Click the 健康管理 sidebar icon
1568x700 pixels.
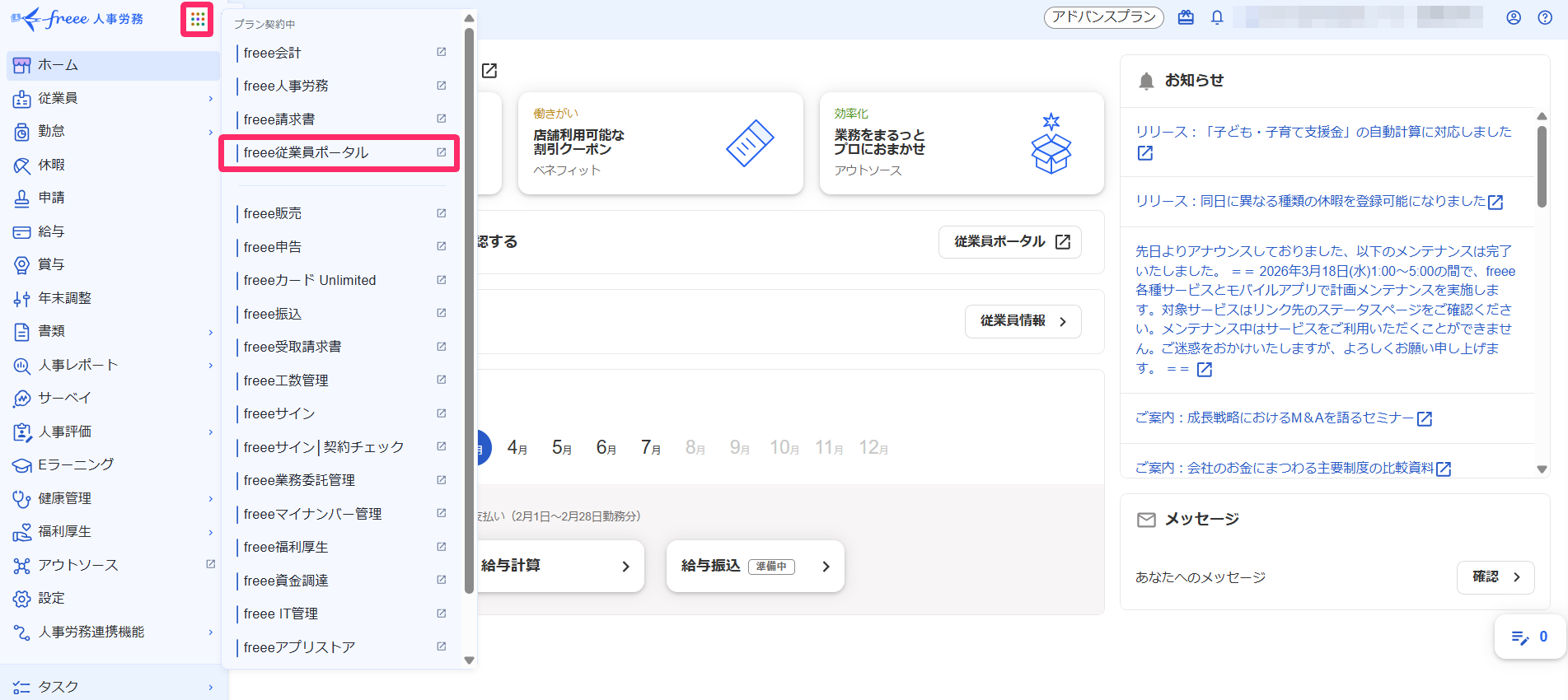pyautogui.click(x=22, y=498)
